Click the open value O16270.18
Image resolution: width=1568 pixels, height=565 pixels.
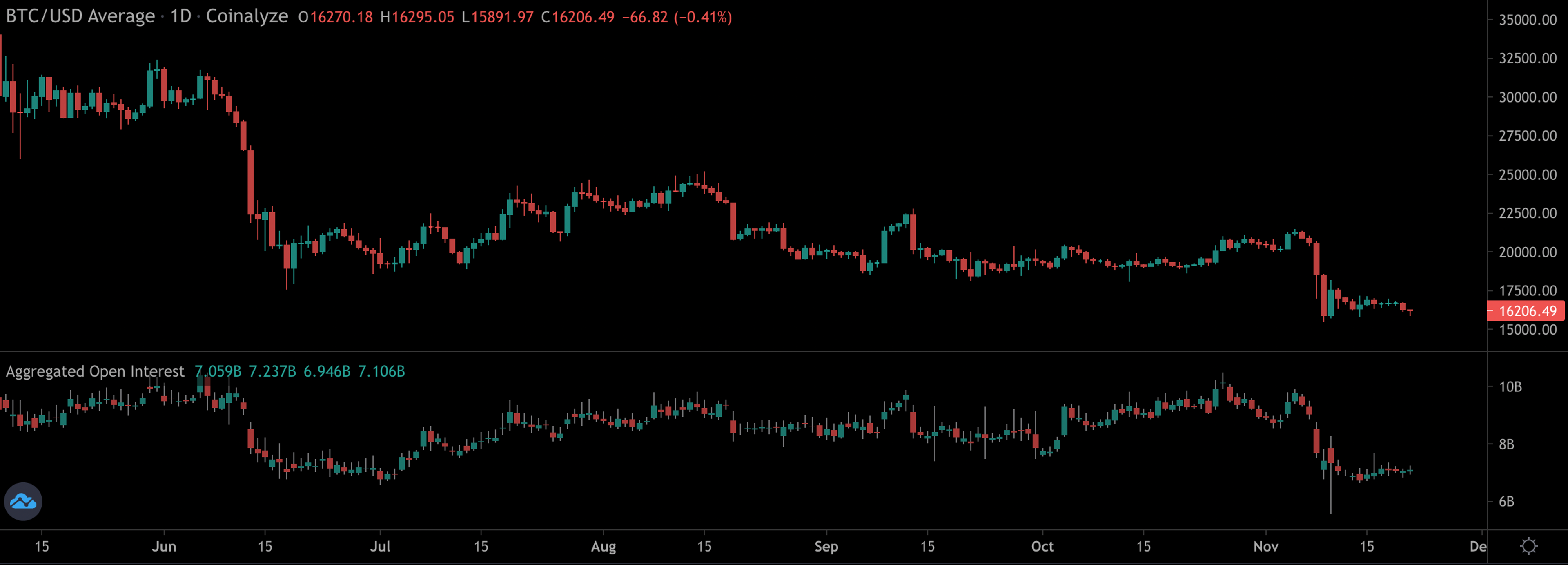coord(335,17)
